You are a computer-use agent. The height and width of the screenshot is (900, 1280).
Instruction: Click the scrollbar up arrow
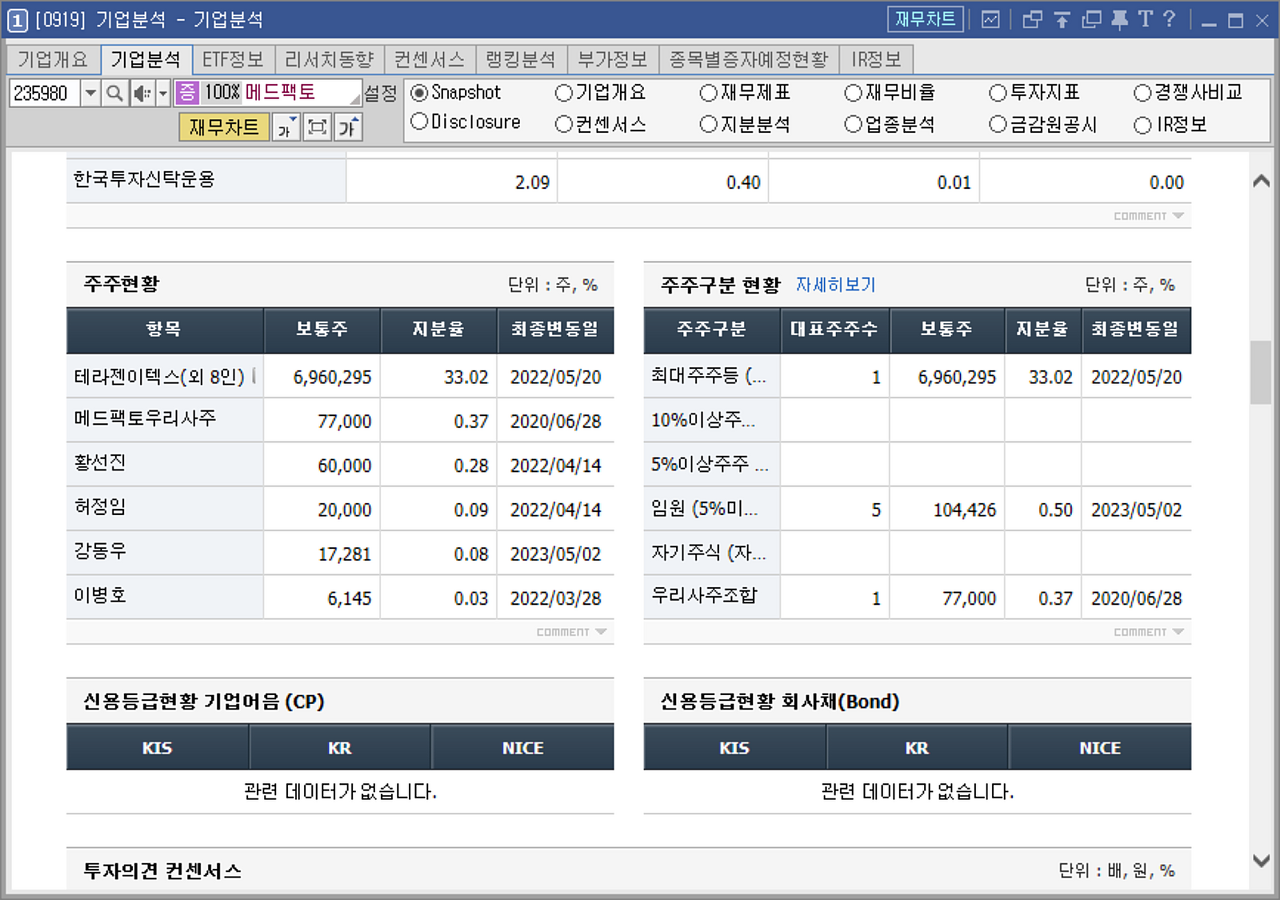pyautogui.click(x=1261, y=181)
